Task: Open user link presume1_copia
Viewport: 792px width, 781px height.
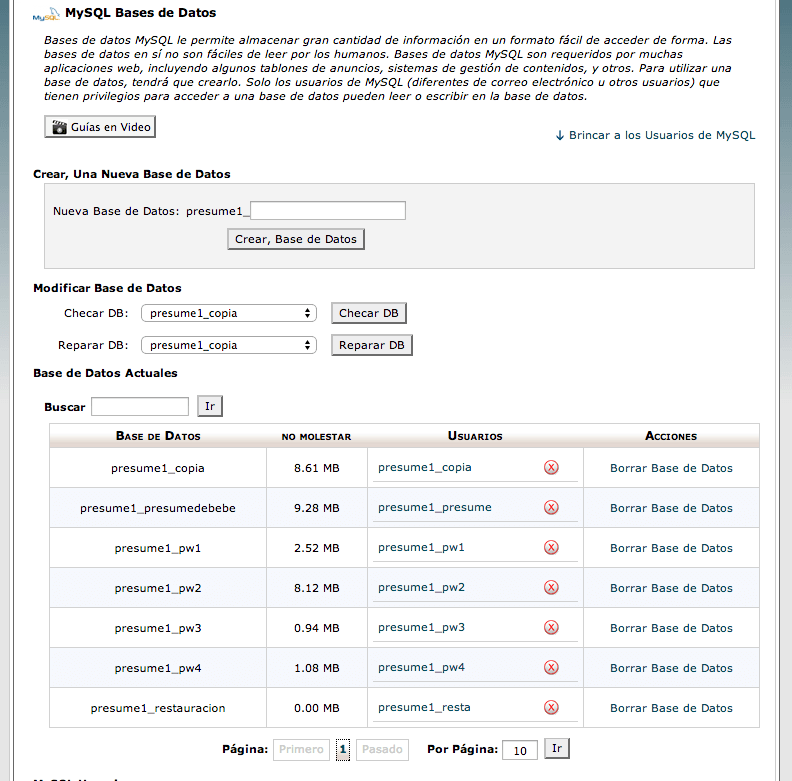Action: point(425,467)
